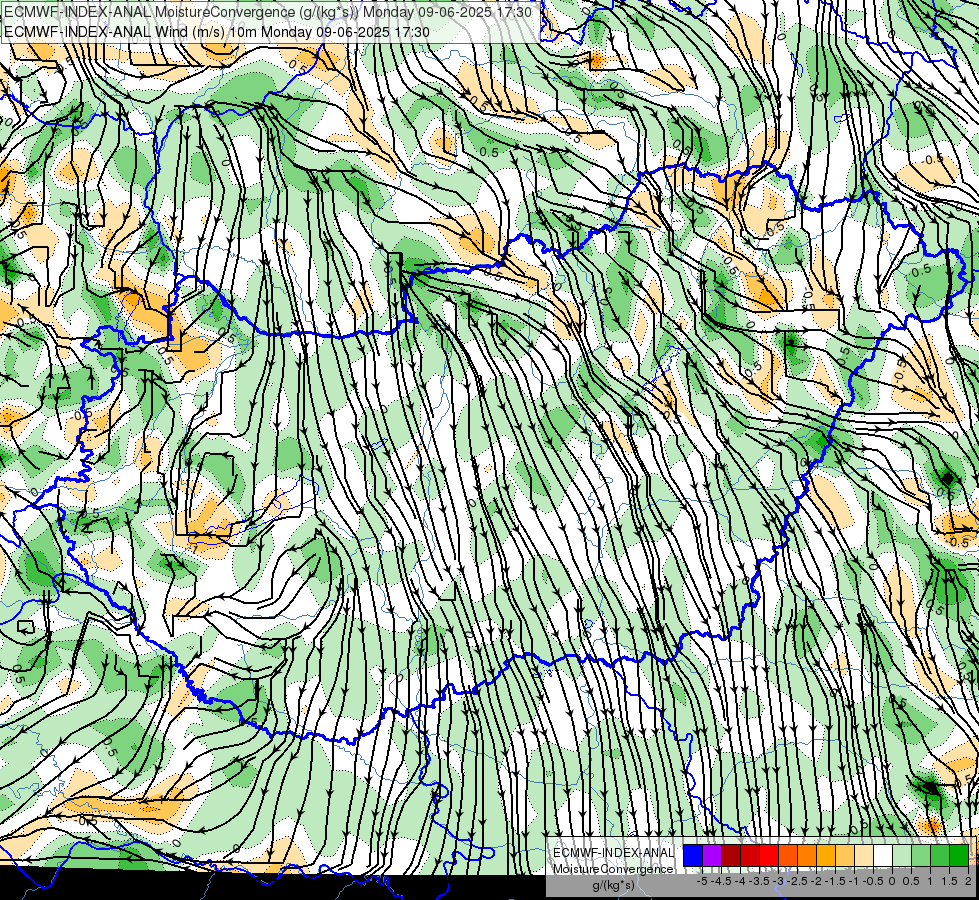Click the 1 legend tick label

930,881
